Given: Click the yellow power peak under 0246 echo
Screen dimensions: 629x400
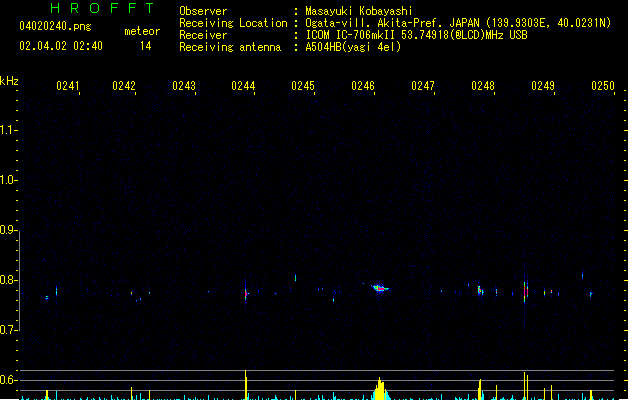Looking at the screenshot, I should (379, 389).
